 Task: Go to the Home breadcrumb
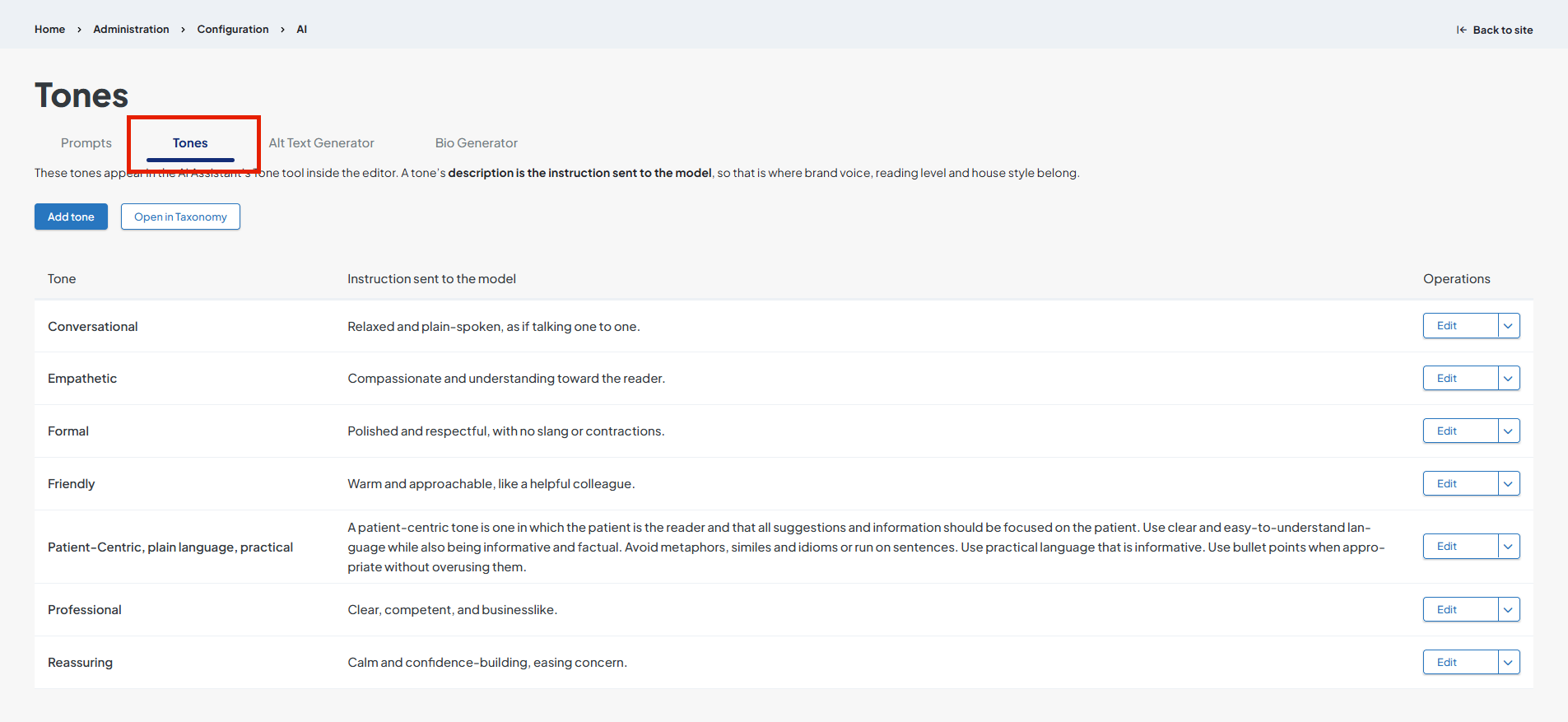(49, 30)
